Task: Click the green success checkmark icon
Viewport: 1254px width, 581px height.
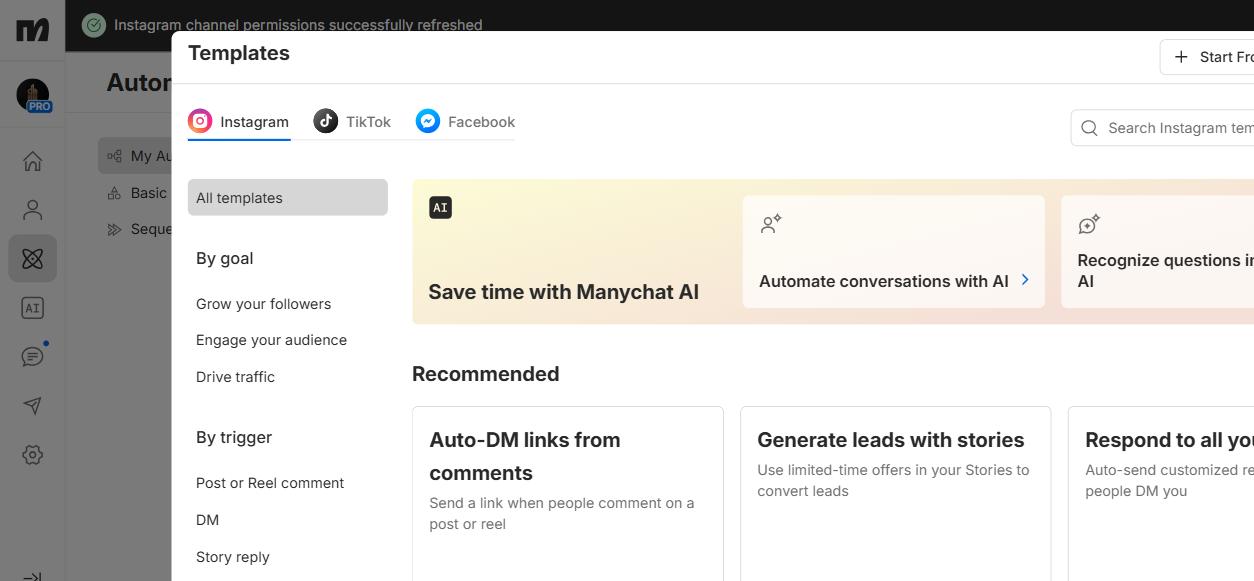Action: coord(94,25)
